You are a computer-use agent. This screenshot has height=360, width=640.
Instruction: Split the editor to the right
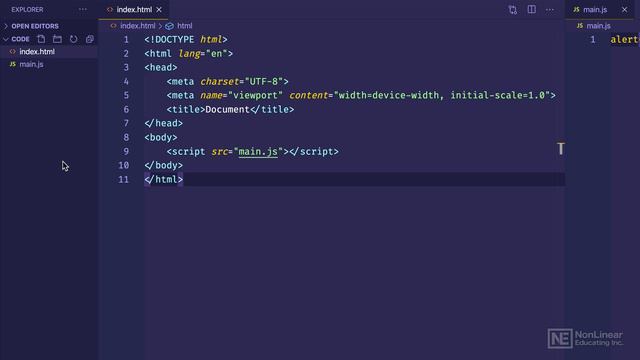[x=531, y=9]
